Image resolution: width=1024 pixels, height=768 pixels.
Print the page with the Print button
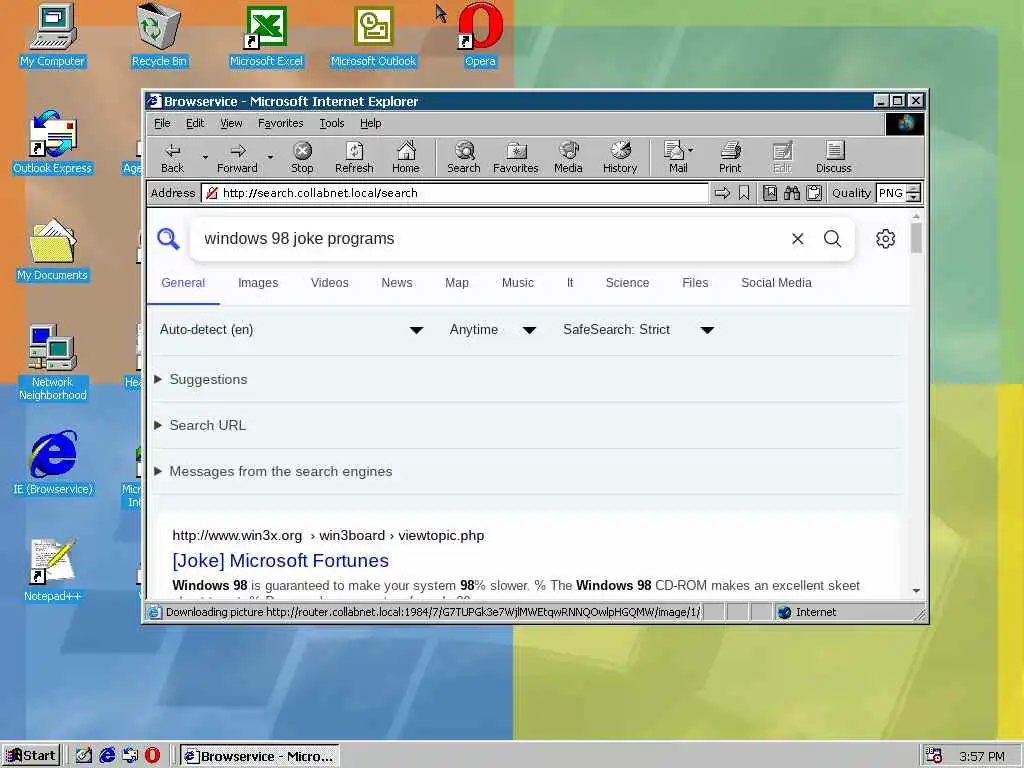tap(730, 158)
